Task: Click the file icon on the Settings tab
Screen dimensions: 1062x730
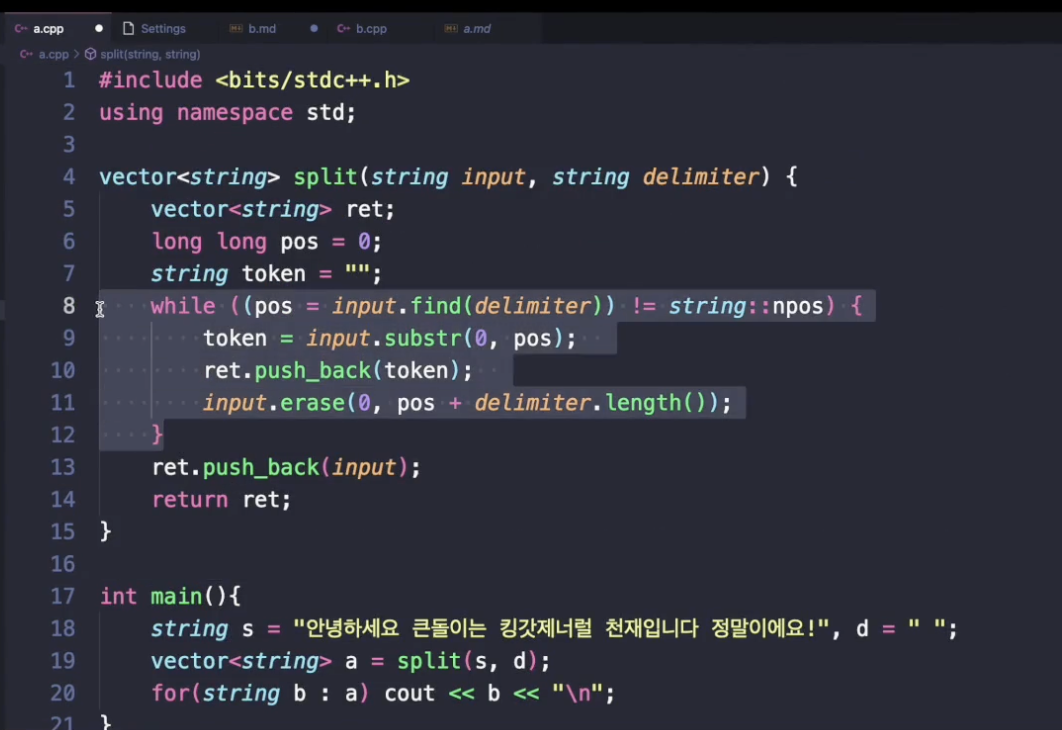Action: coord(128,28)
